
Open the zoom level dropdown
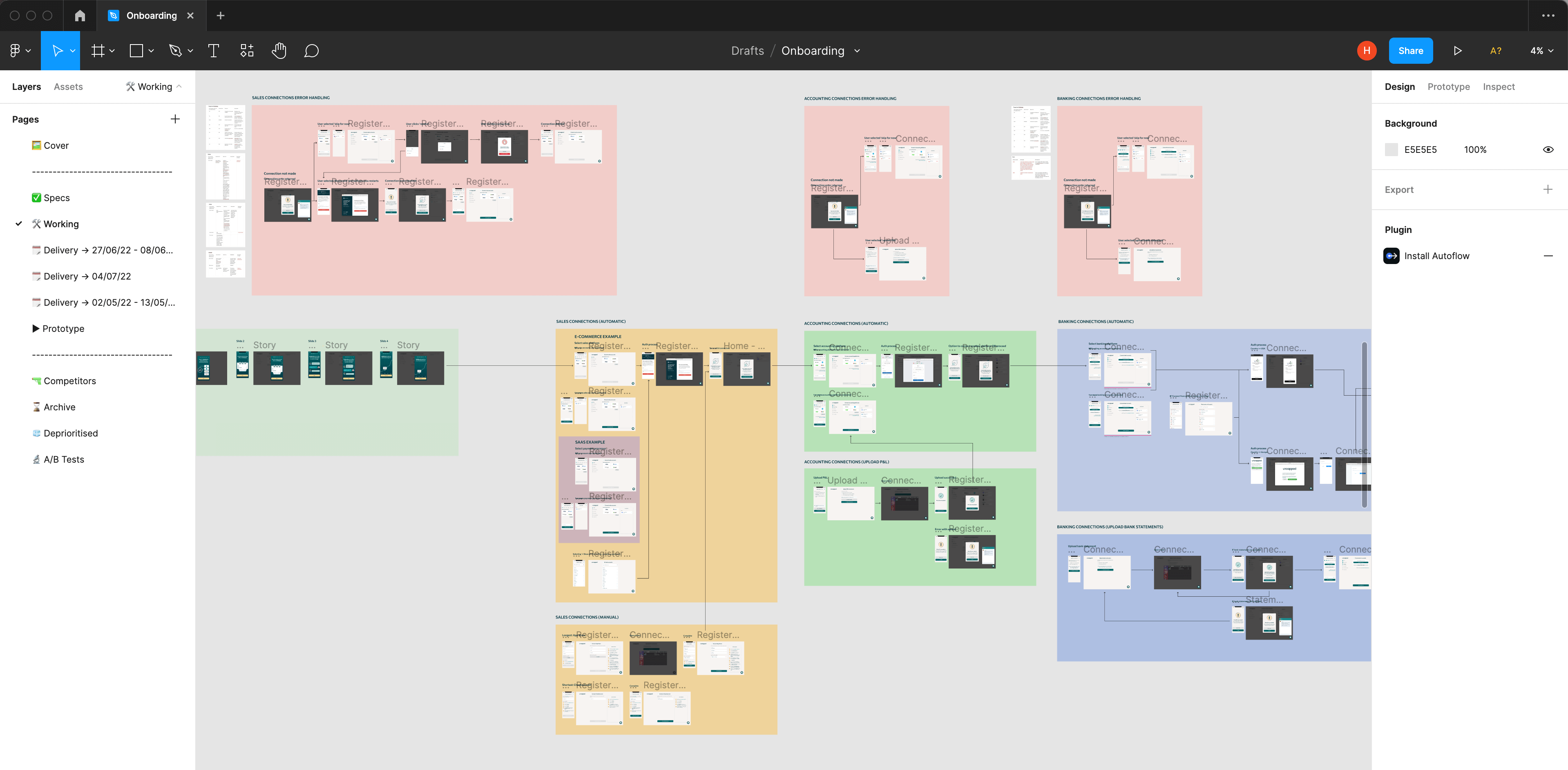pyautogui.click(x=1541, y=51)
